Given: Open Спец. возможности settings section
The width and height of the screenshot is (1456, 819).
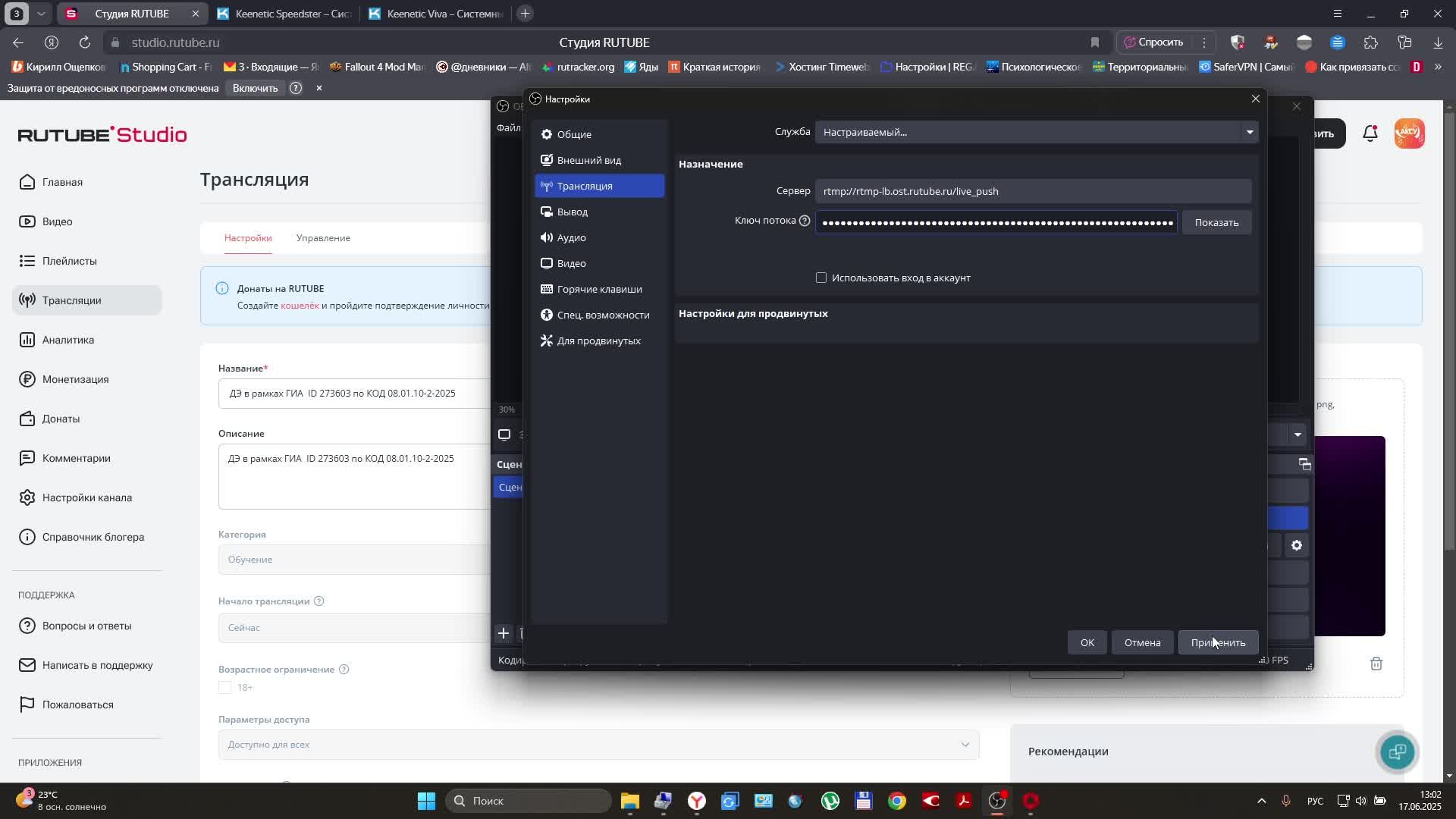Looking at the screenshot, I should click(x=599, y=315).
